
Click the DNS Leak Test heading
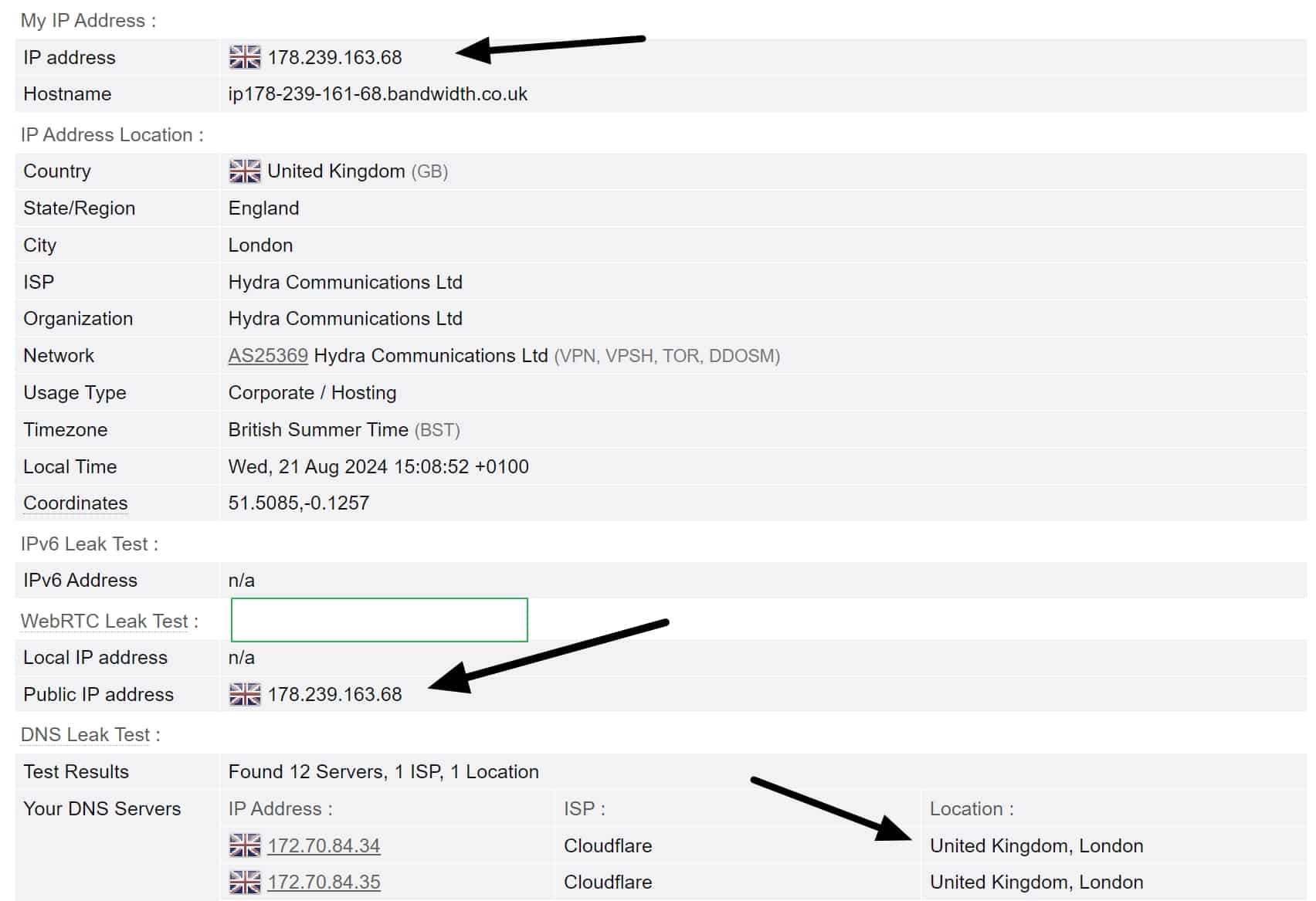pos(90,734)
